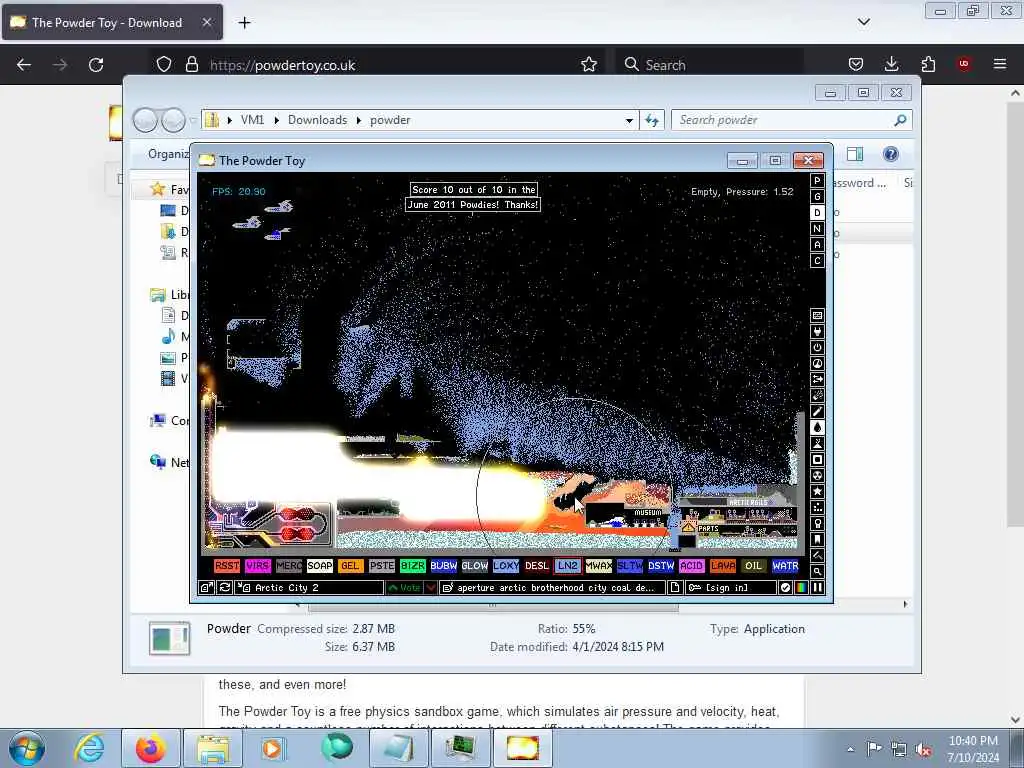Expand the breadcrumb arrow before VM1

tap(230, 120)
